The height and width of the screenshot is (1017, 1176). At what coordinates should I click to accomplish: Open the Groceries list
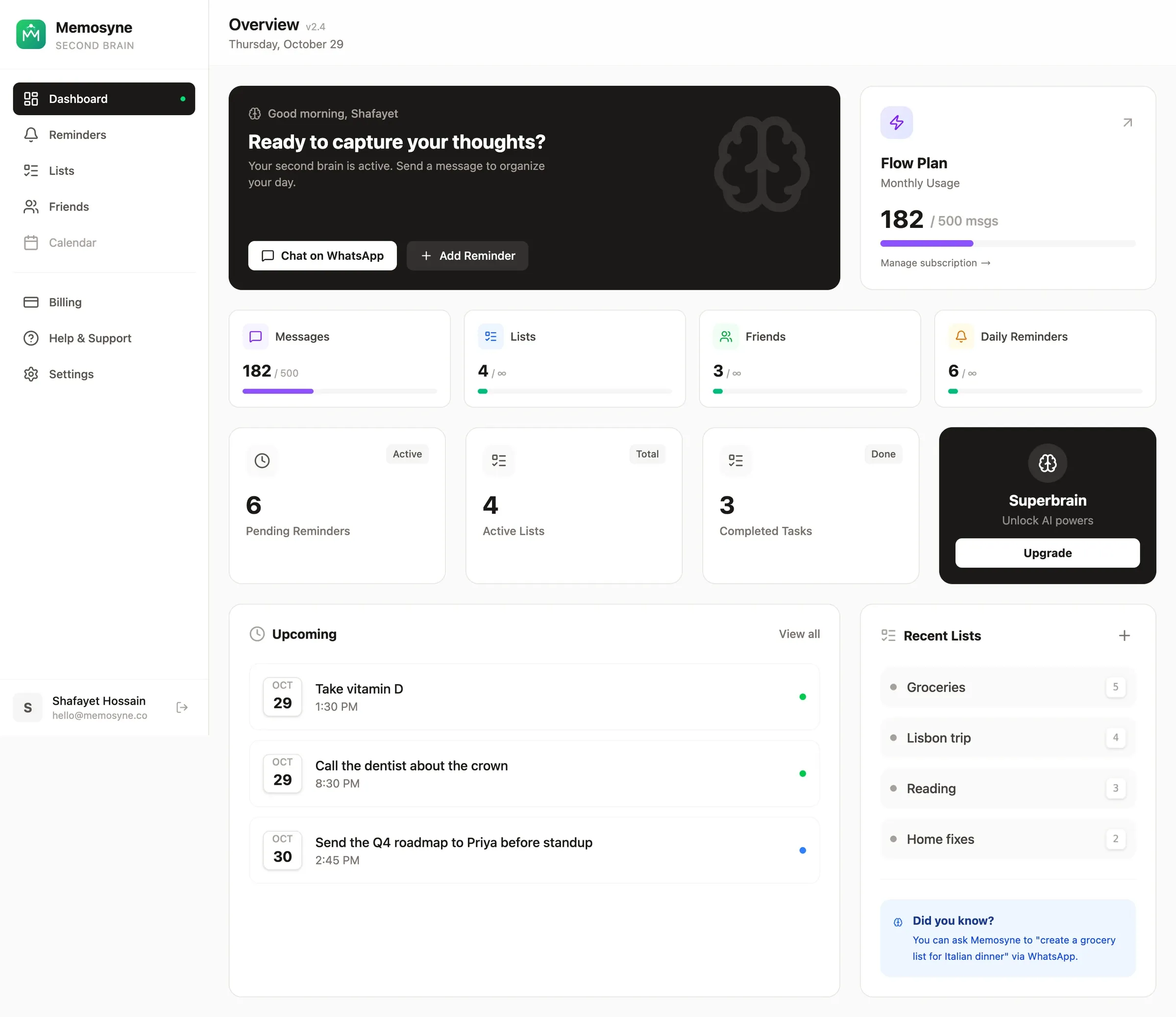(1007, 687)
